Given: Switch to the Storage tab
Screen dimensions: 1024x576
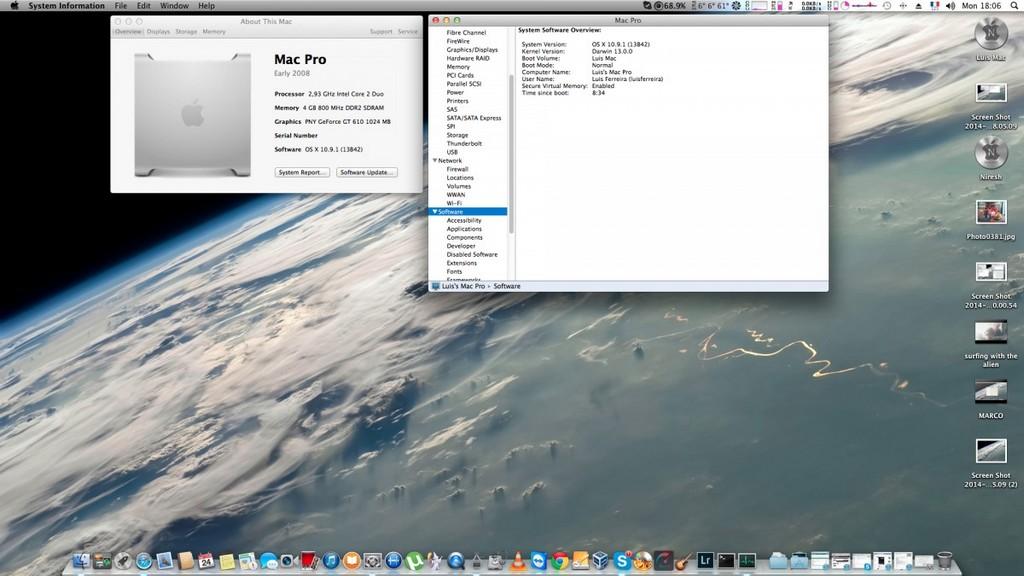Looking at the screenshot, I should pos(186,32).
